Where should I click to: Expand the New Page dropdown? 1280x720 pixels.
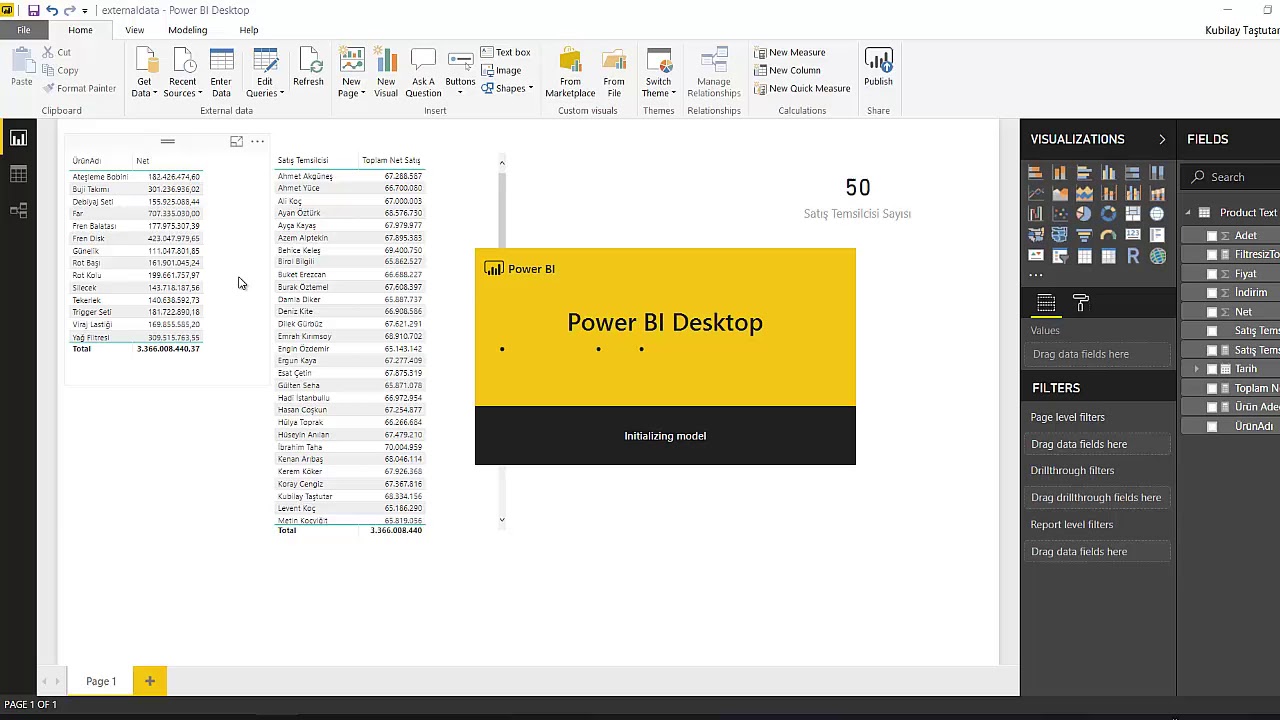pyautogui.click(x=351, y=87)
